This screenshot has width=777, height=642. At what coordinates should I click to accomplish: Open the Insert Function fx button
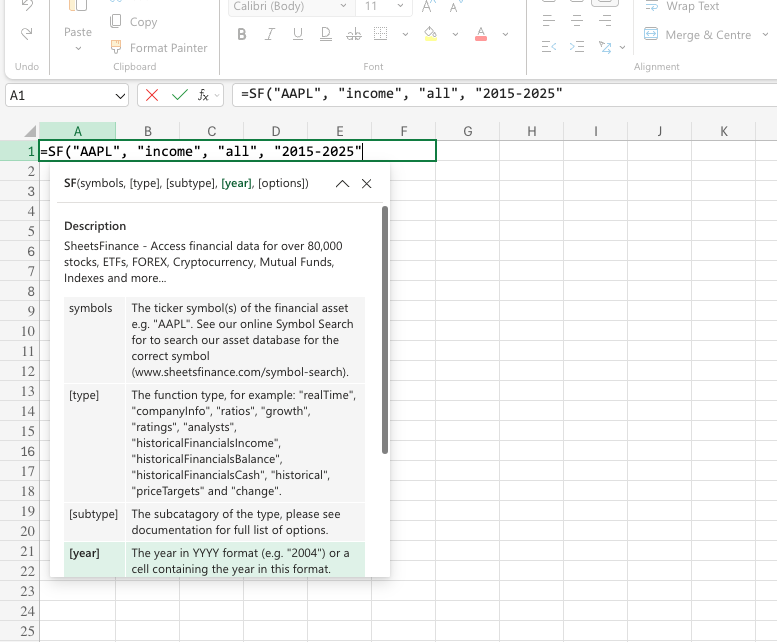[203, 95]
